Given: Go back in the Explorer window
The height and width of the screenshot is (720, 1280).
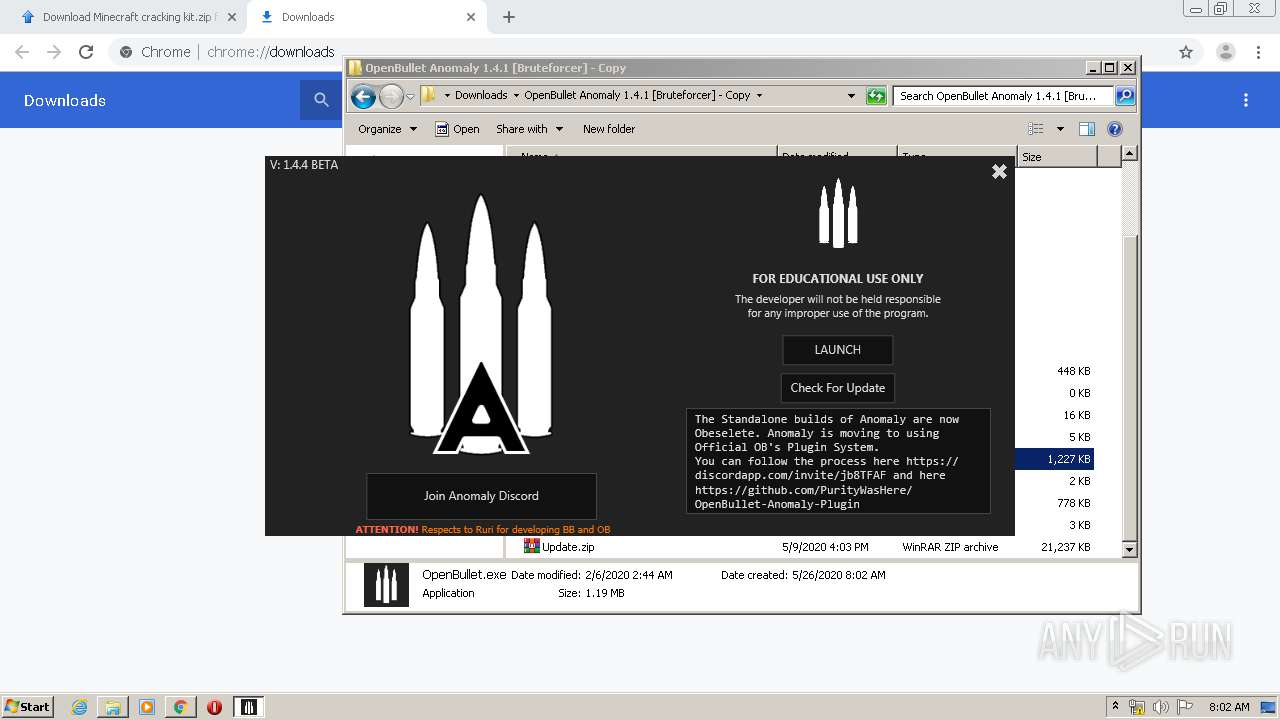Looking at the screenshot, I should coord(363,96).
